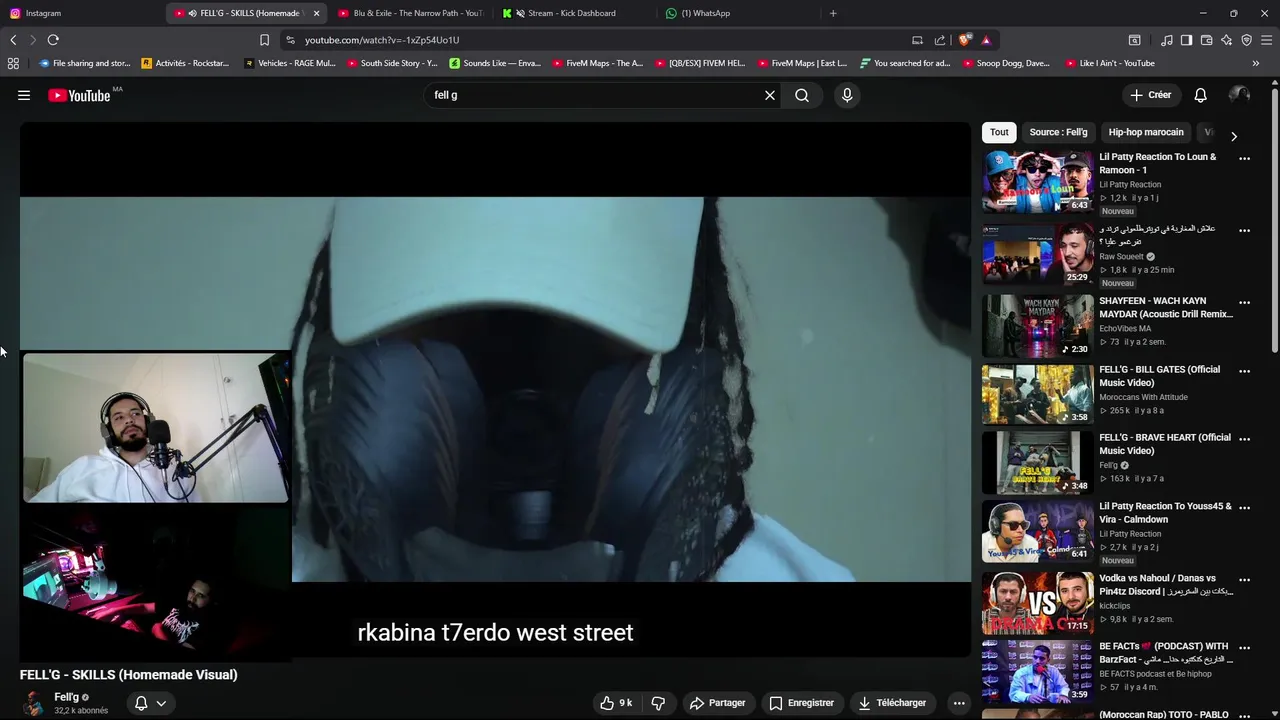Open bookmark FiveM Maps - The A...
Screen dimensions: 1280x720
tap(596, 63)
